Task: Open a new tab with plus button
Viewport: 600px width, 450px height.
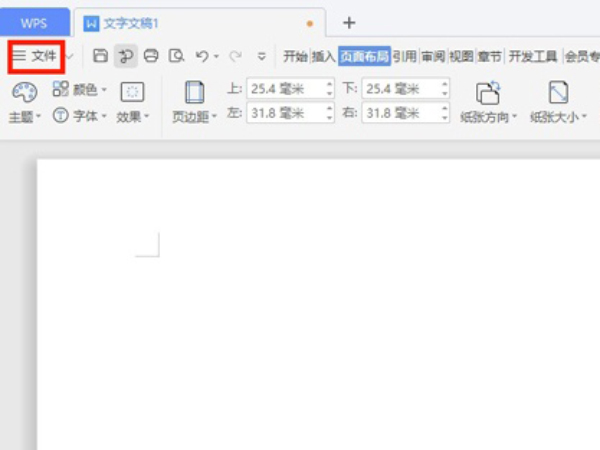Action: 349,22
